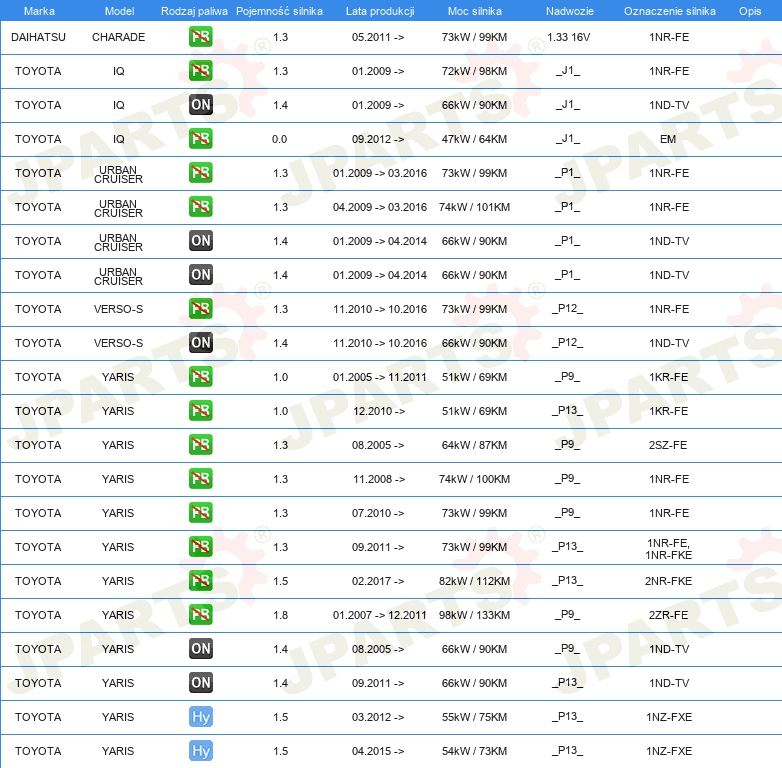Click the 74kW / 101KM power cell
Screen dimensions: 782x768
pos(474,207)
